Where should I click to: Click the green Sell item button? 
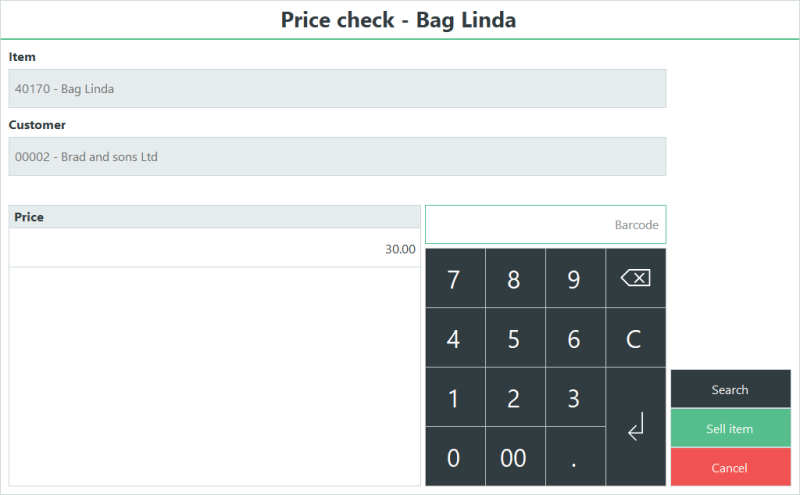pos(731,429)
